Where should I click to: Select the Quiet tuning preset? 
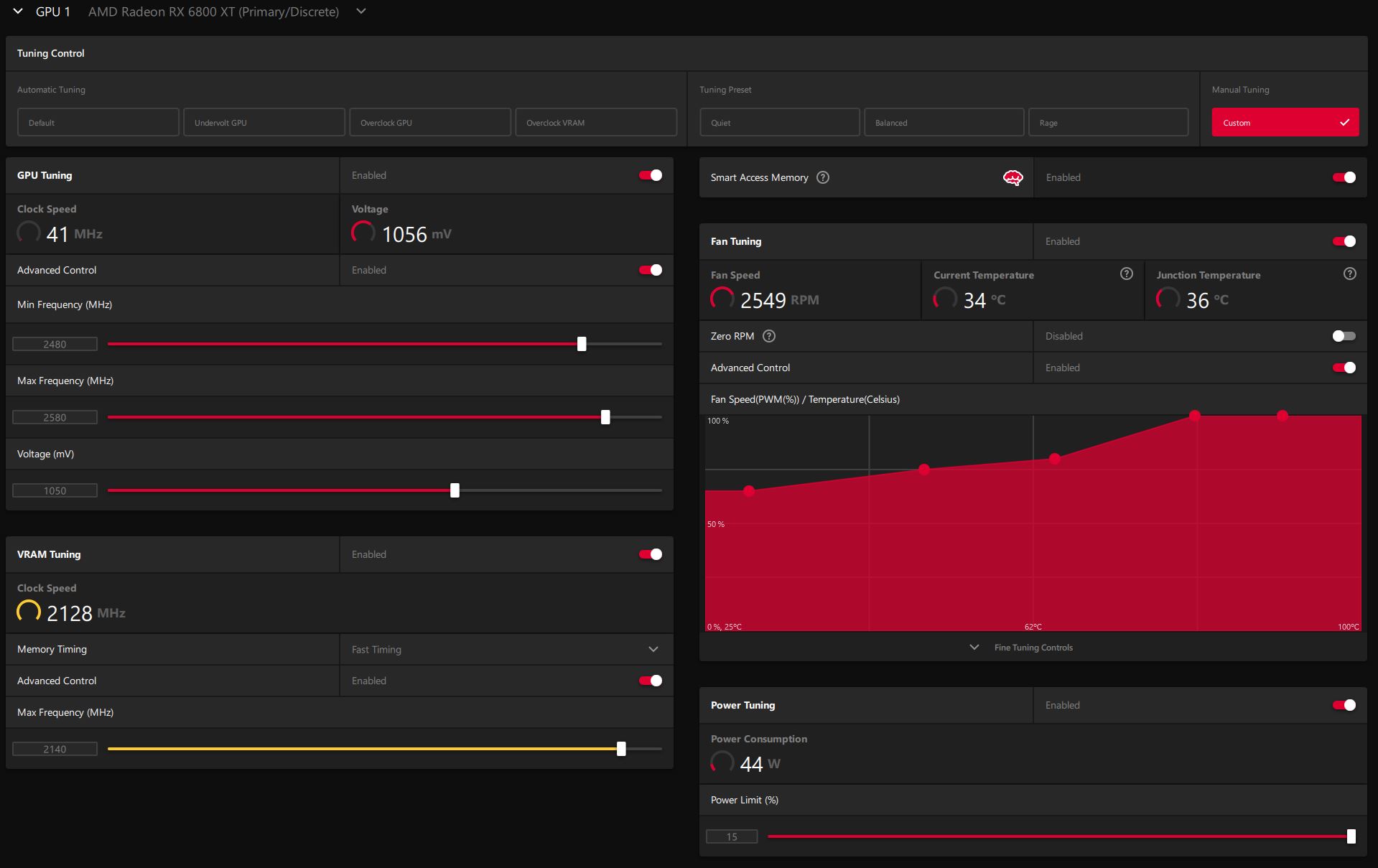(779, 123)
